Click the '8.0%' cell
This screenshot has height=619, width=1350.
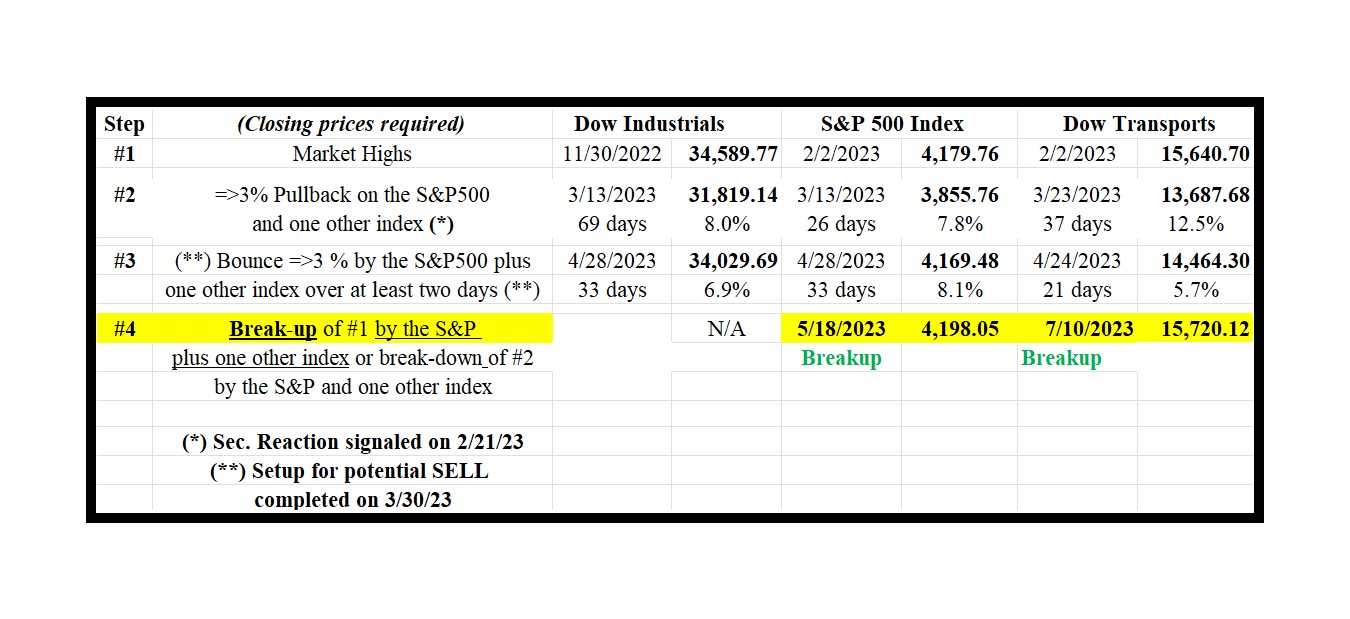click(x=726, y=224)
